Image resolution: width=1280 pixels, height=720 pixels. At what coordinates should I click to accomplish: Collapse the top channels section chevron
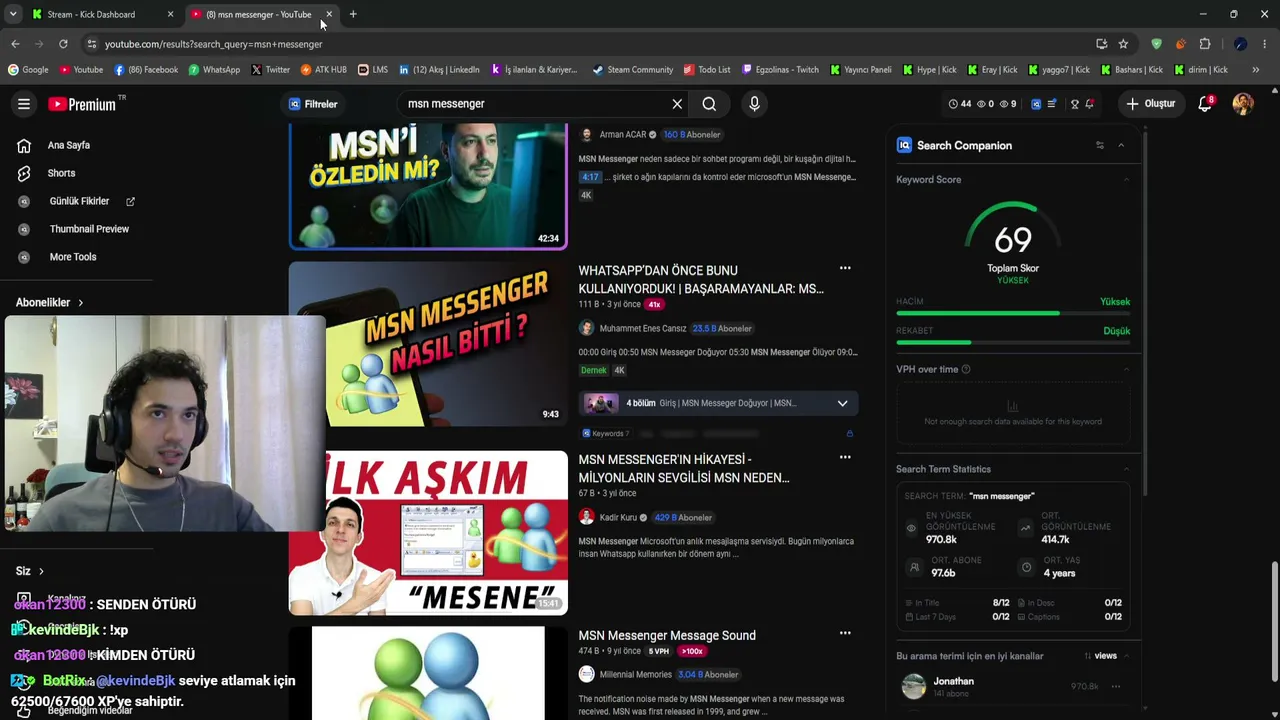(1126, 656)
